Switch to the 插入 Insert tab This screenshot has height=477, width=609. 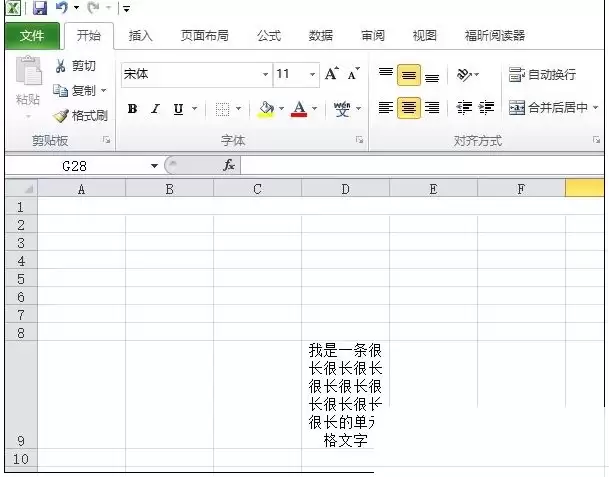coord(141,36)
